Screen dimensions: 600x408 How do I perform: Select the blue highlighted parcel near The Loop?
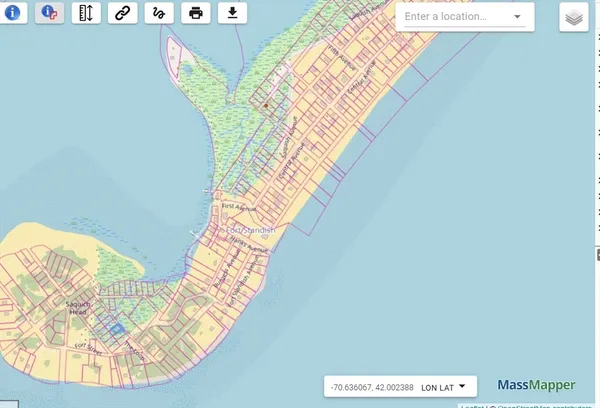coord(117,329)
